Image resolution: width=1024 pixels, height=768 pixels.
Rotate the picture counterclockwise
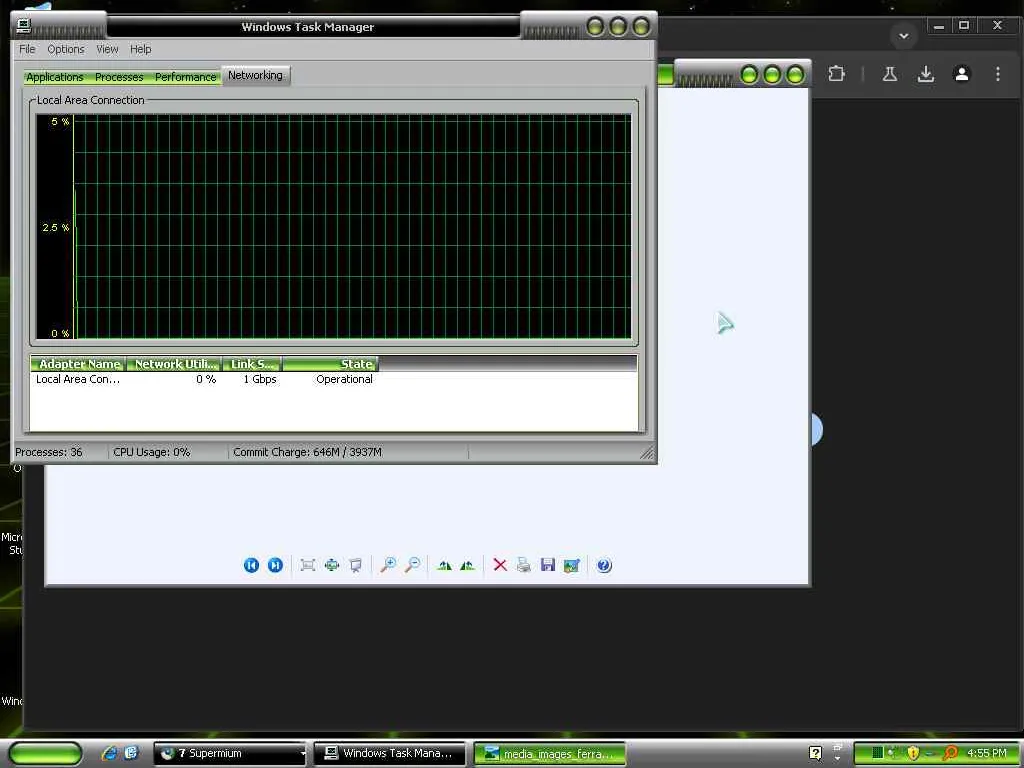468,565
